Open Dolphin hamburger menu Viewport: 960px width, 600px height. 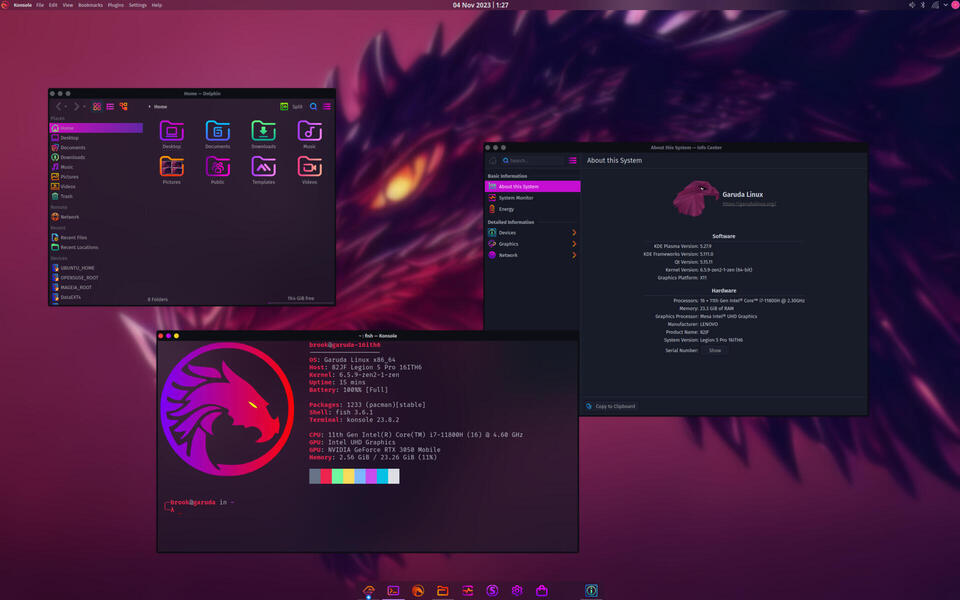pyautogui.click(x=327, y=107)
